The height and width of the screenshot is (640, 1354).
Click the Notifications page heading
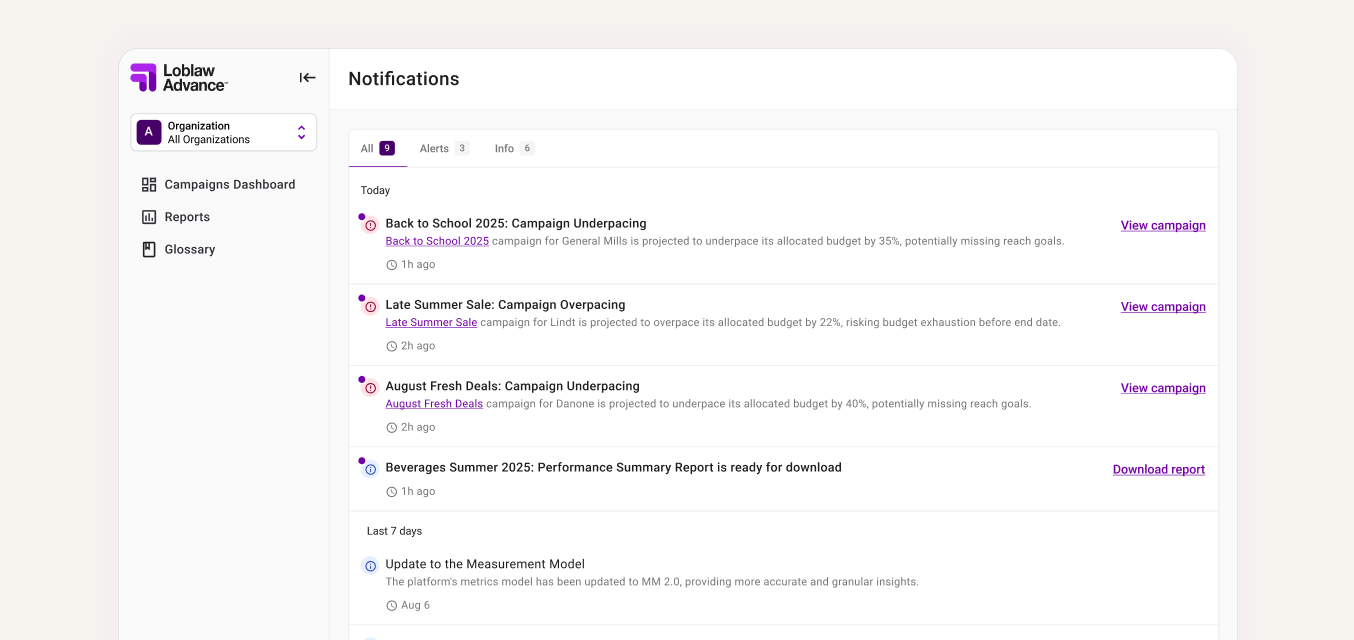404,79
